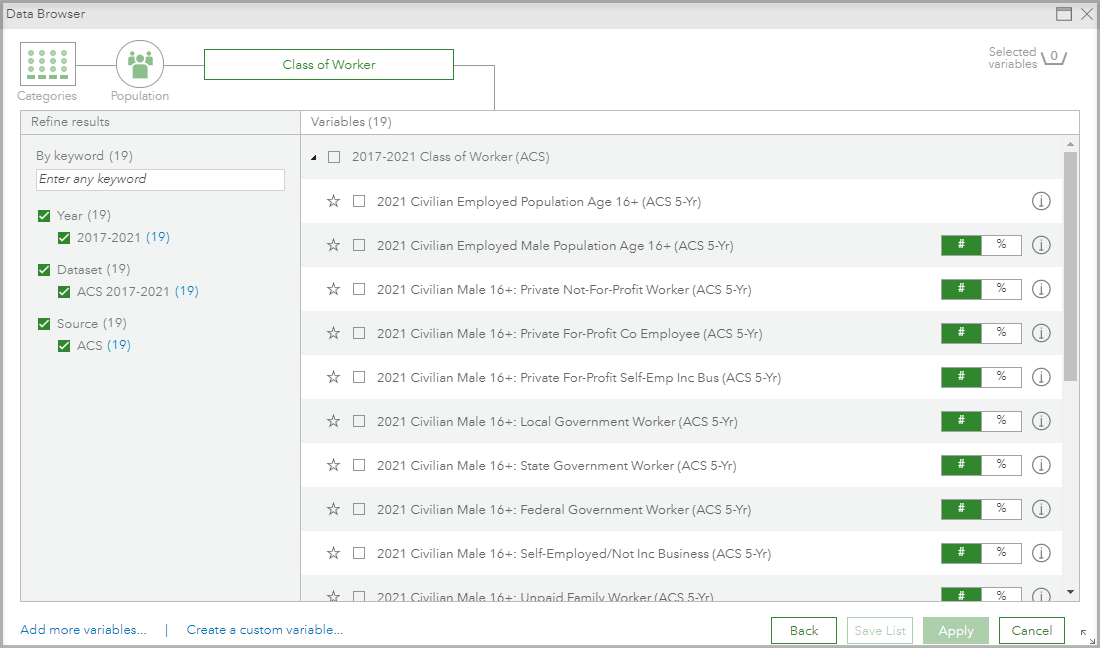The height and width of the screenshot is (648, 1100).
Task: Select the Population category icon
Action: (x=139, y=63)
